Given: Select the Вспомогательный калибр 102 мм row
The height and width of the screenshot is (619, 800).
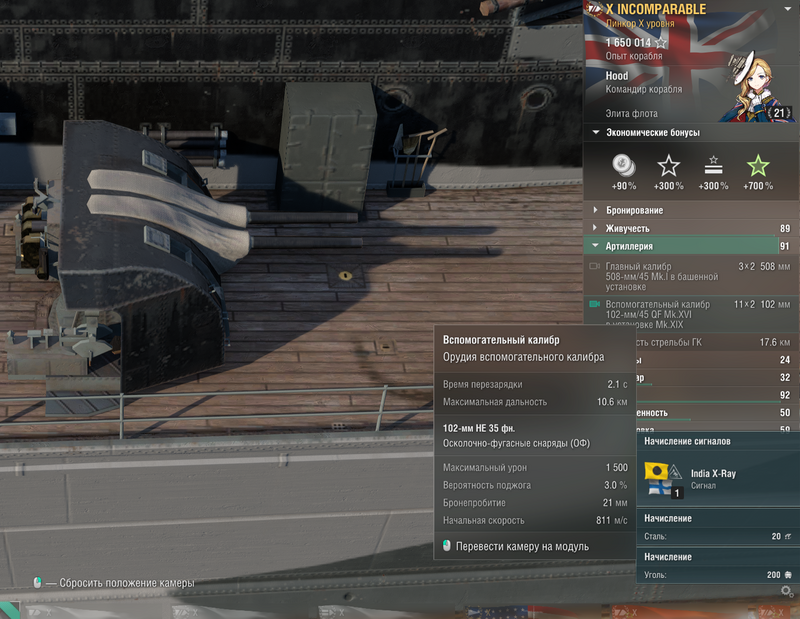Looking at the screenshot, I should click(691, 312).
